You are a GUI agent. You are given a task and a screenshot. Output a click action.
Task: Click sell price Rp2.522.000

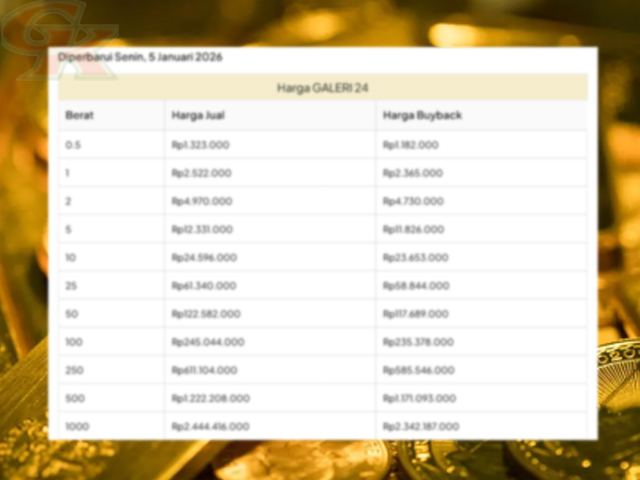click(x=201, y=173)
